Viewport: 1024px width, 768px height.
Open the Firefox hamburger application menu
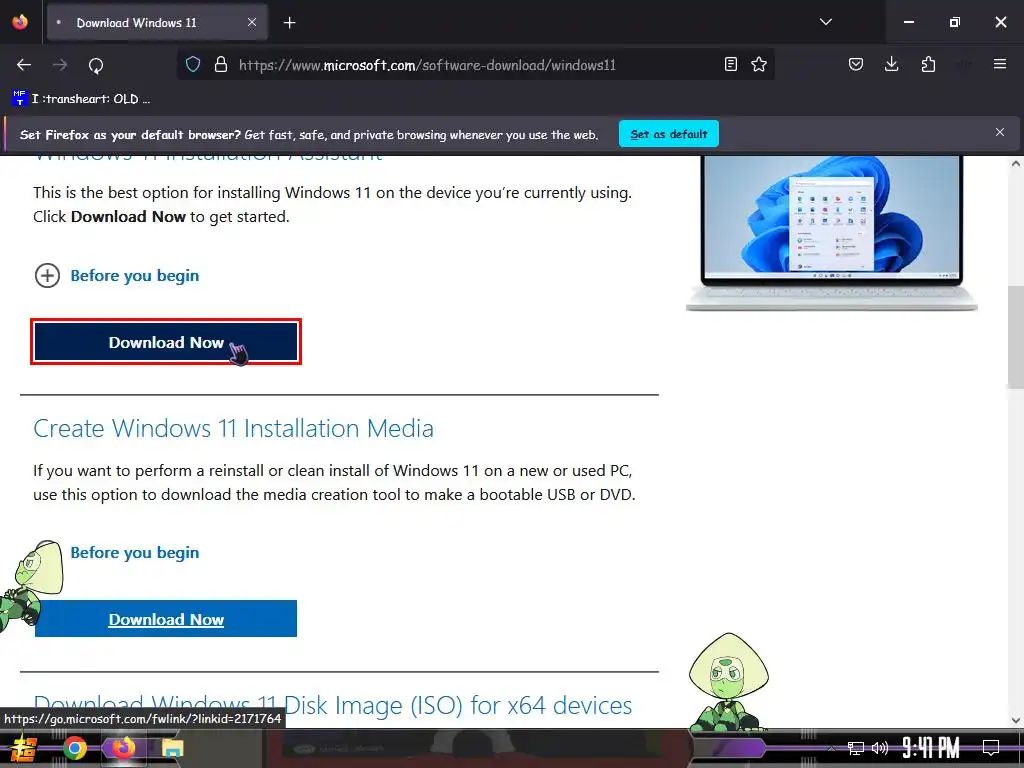click(x=1000, y=64)
